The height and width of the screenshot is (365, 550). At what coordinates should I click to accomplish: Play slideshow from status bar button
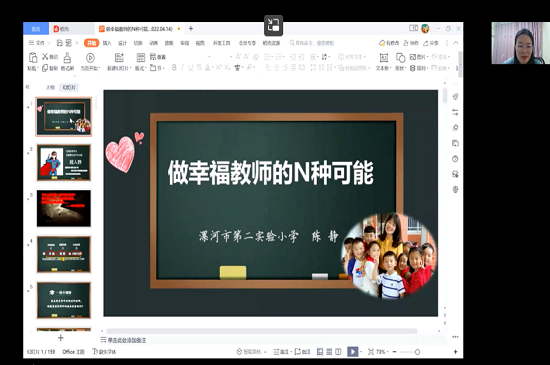(x=352, y=352)
